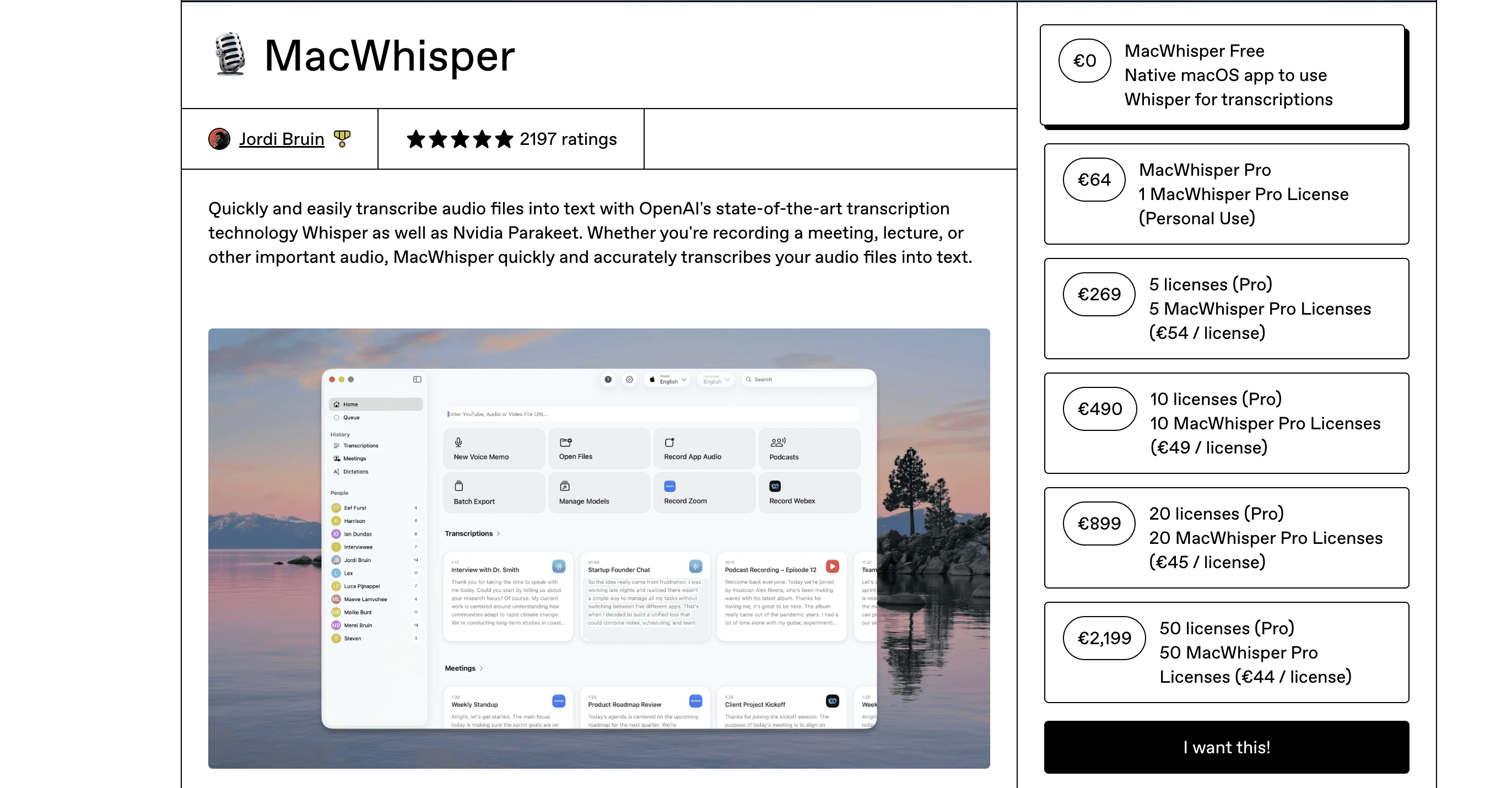Select Interviewee in the People list
This screenshot has width=1512, height=788.
point(376,547)
